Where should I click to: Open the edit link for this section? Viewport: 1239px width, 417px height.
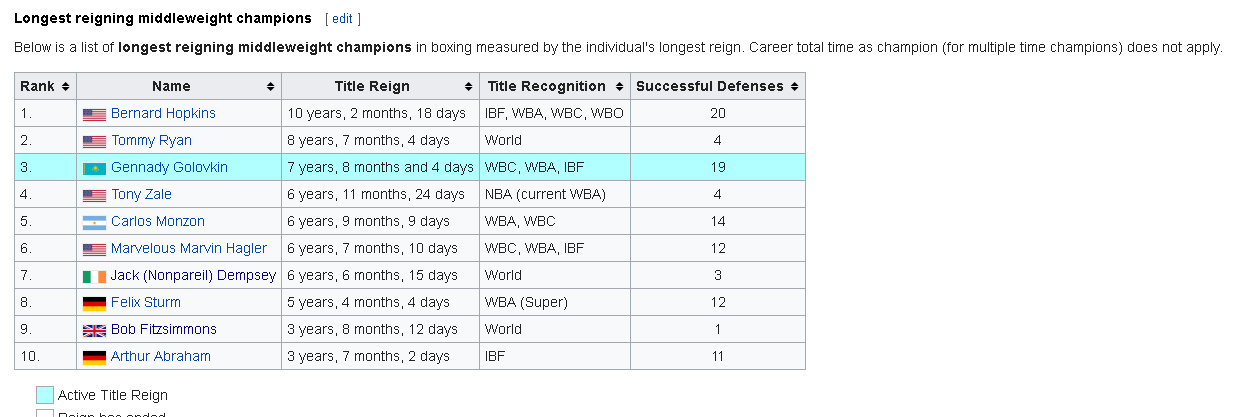342,19
